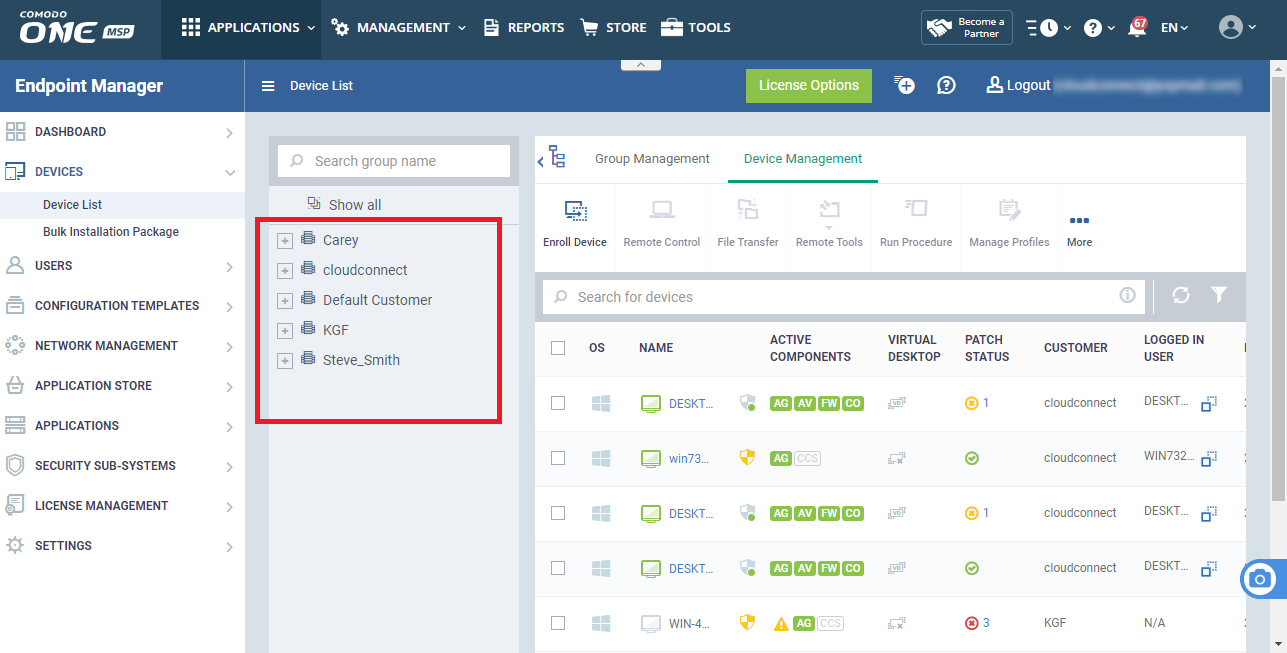Switch to Device Management tab
Viewport: 1287px width, 653px height.
click(x=803, y=159)
